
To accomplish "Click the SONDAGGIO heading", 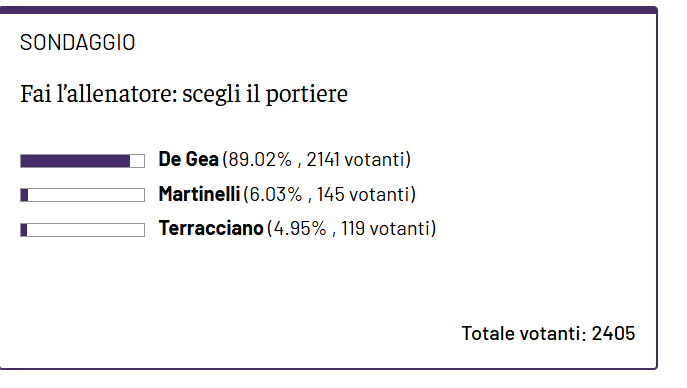I will [78, 42].
